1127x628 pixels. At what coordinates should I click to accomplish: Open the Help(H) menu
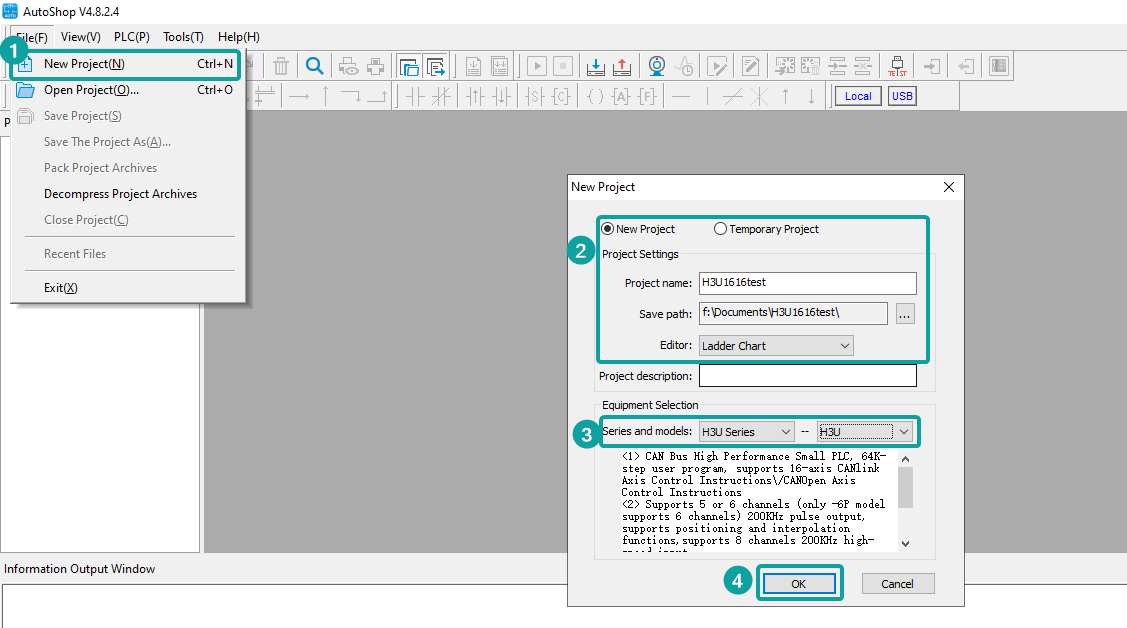click(239, 37)
